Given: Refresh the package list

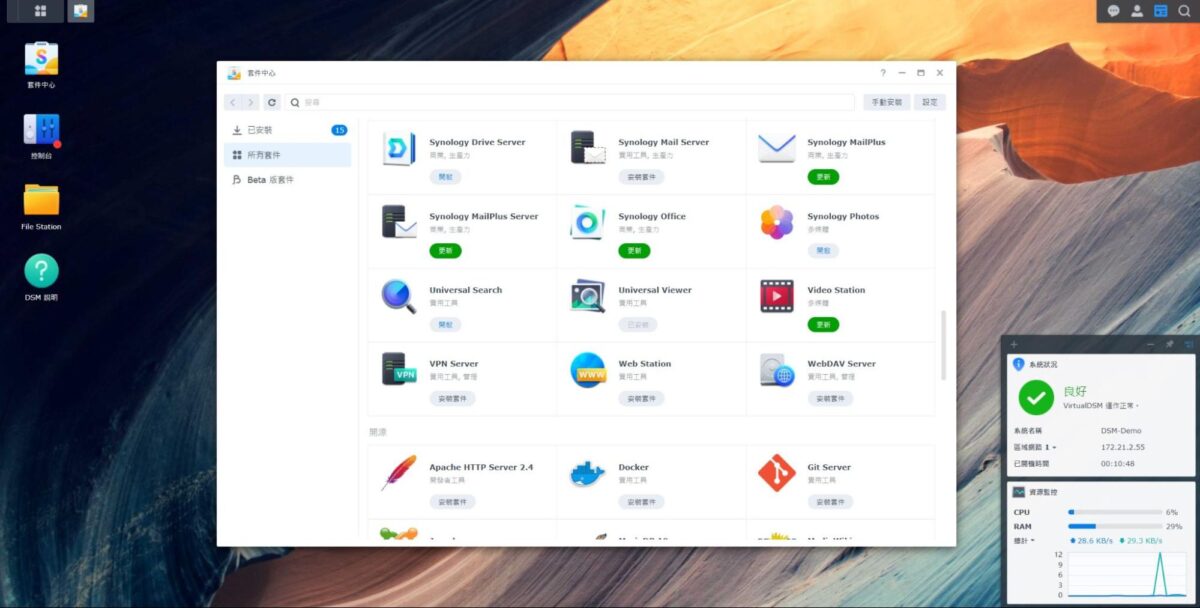Looking at the screenshot, I should 272,102.
